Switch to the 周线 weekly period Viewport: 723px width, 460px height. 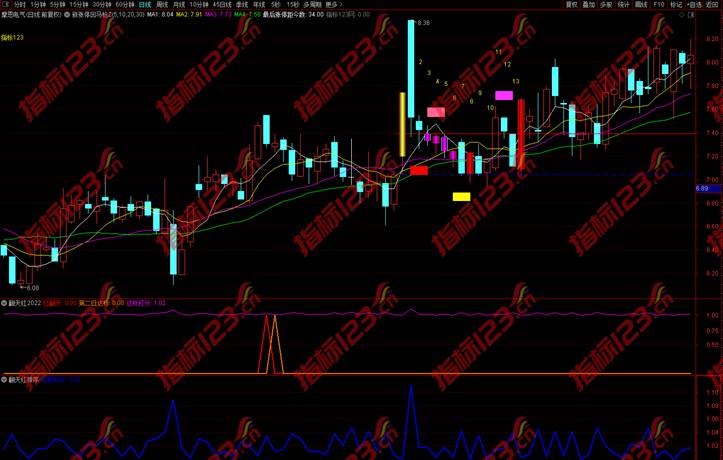tap(164, 4)
